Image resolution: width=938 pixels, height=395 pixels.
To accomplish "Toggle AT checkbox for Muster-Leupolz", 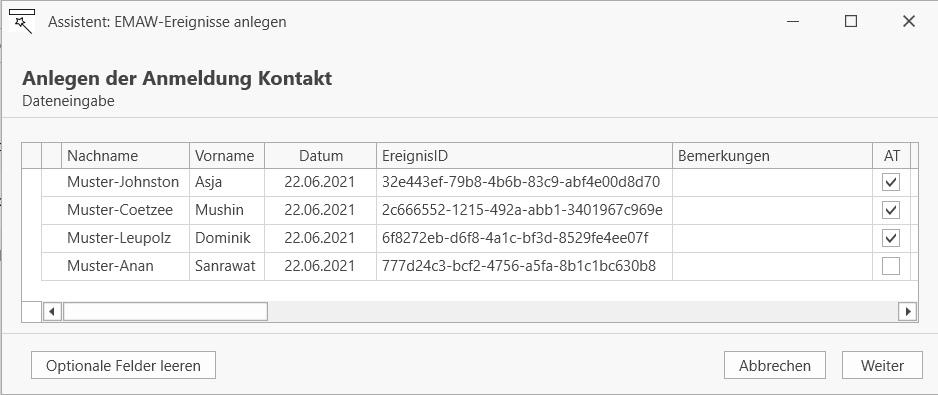I will (891, 238).
